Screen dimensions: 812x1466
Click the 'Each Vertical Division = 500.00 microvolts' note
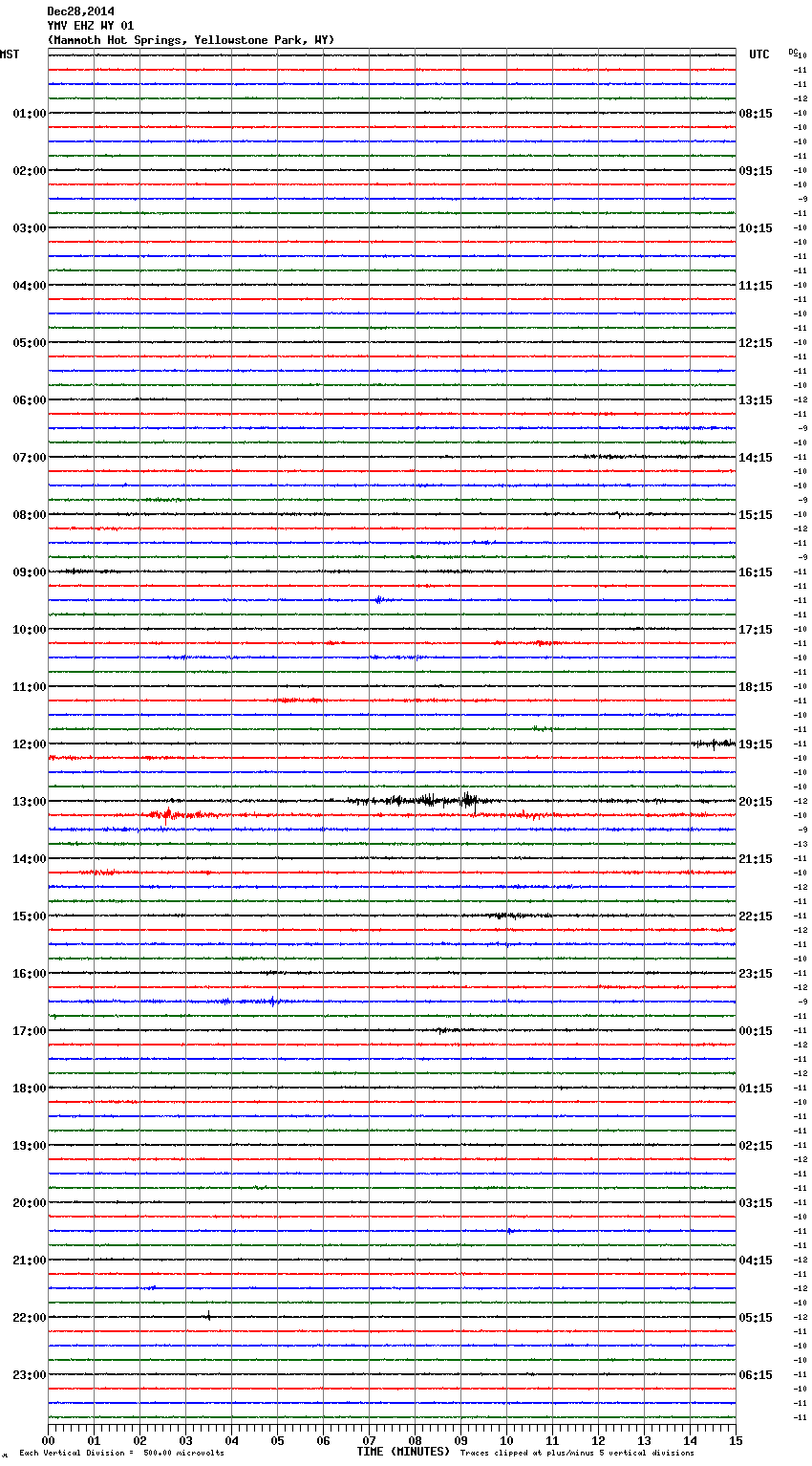click(121, 1454)
